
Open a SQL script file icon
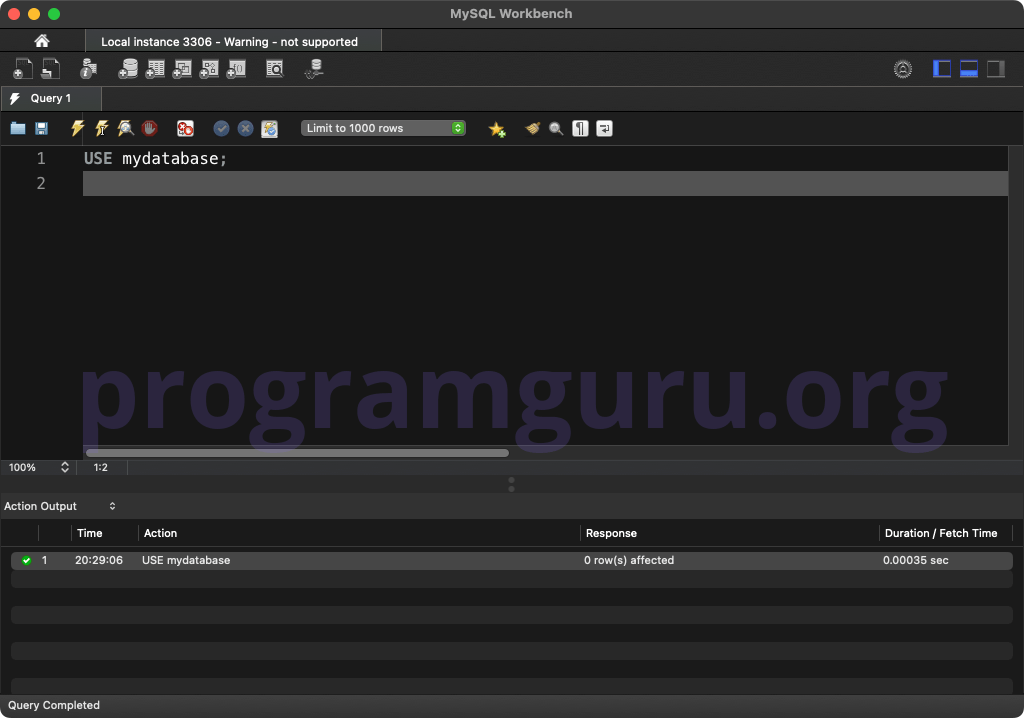point(51,69)
